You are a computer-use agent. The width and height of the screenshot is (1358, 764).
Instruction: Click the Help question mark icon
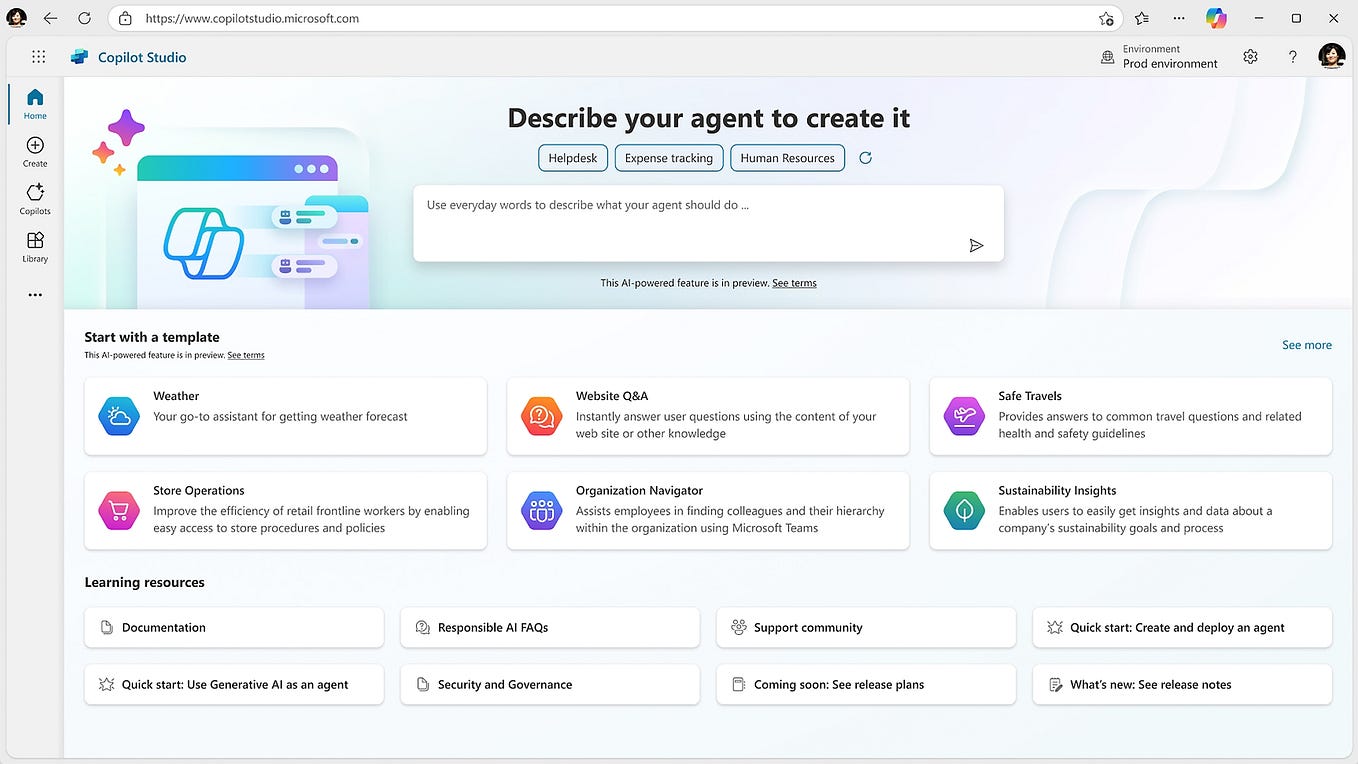1292,56
